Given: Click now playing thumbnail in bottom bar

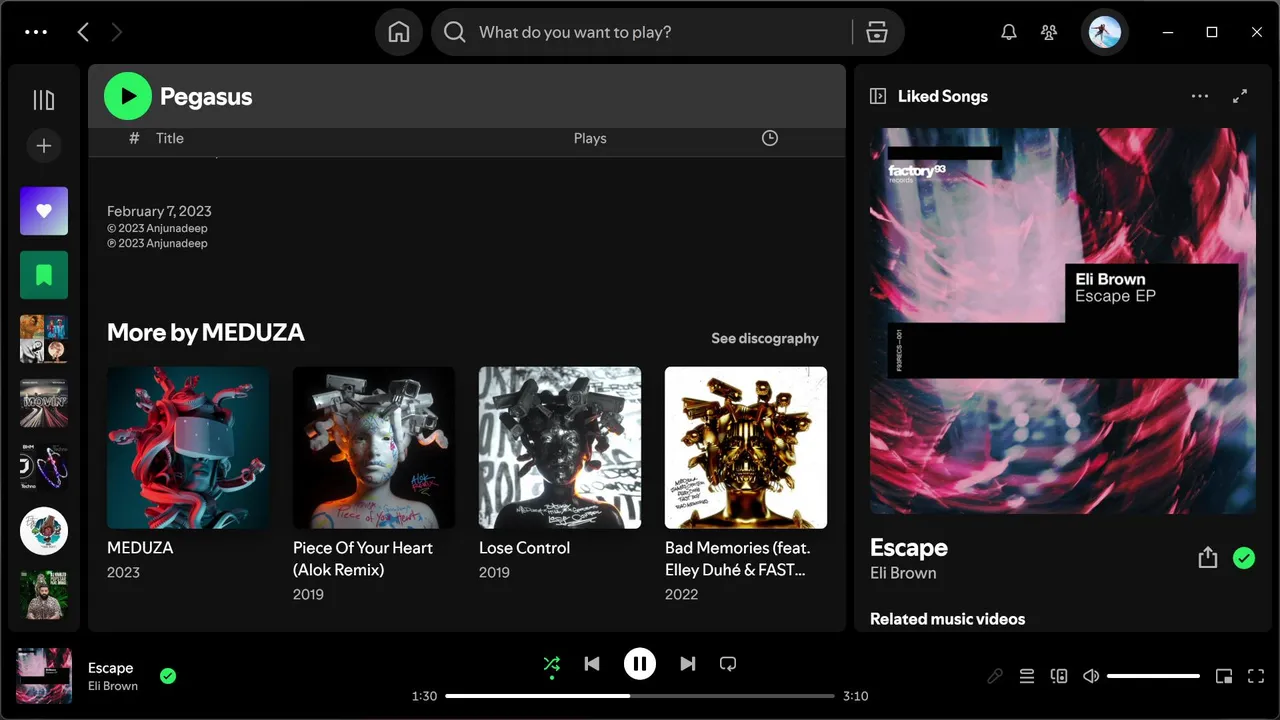Looking at the screenshot, I should coord(44,676).
